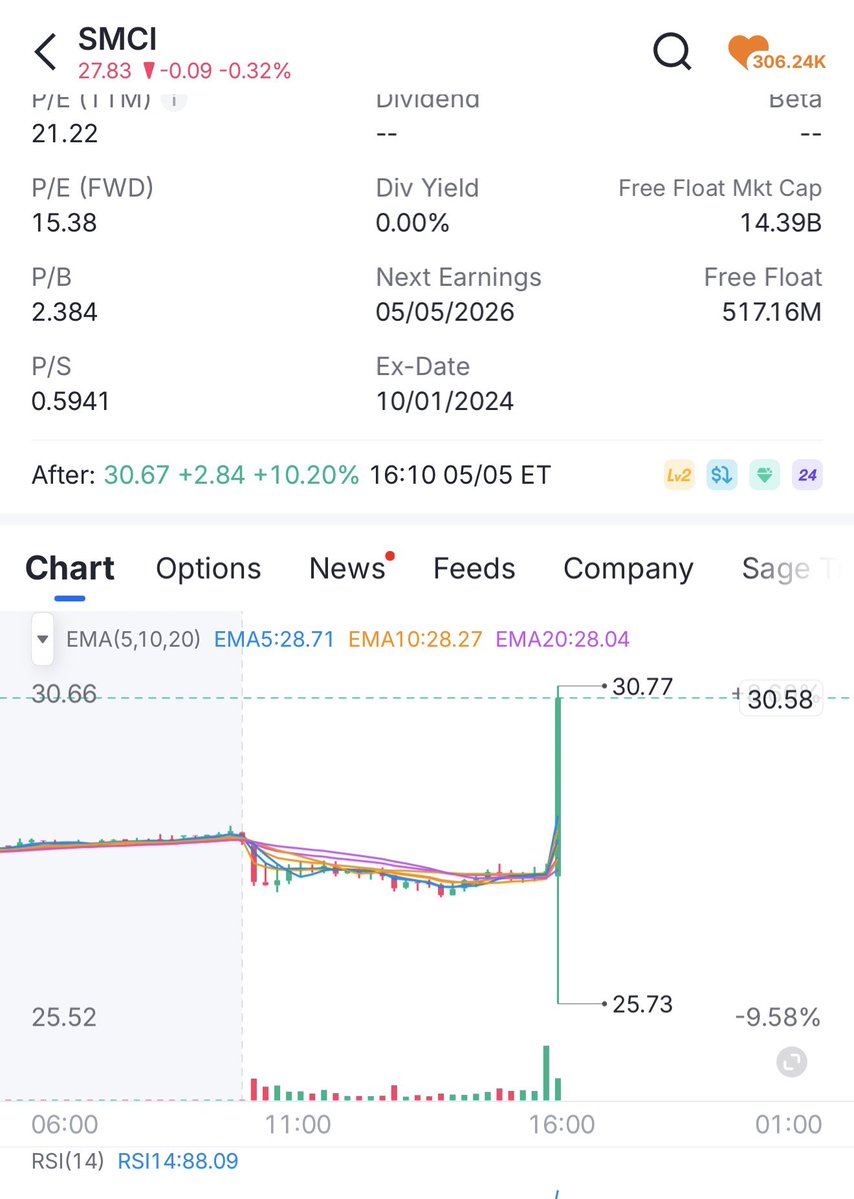Image resolution: width=854 pixels, height=1199 pixels.
Task: Tap the Ex-Date value 10/01/2024
Action: [x=445, y=401]
